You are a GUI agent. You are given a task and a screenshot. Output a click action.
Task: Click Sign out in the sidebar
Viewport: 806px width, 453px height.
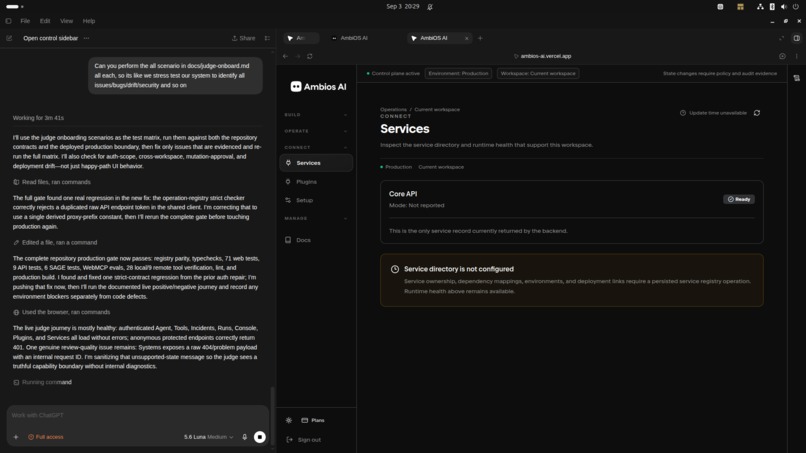(304, 440)
